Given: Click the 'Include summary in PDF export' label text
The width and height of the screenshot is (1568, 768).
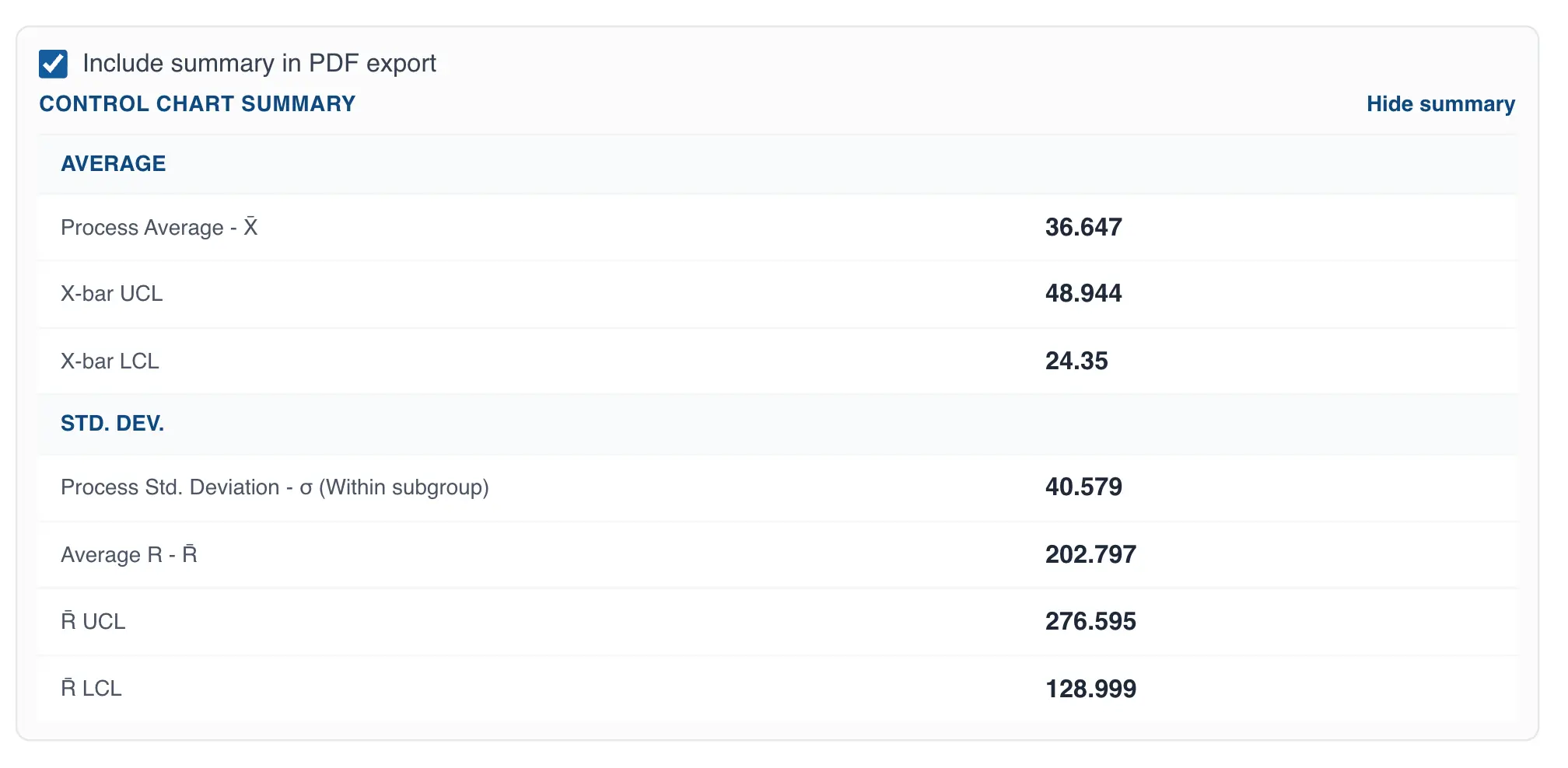Looking at the screenshot, I should tap(259, 64).
